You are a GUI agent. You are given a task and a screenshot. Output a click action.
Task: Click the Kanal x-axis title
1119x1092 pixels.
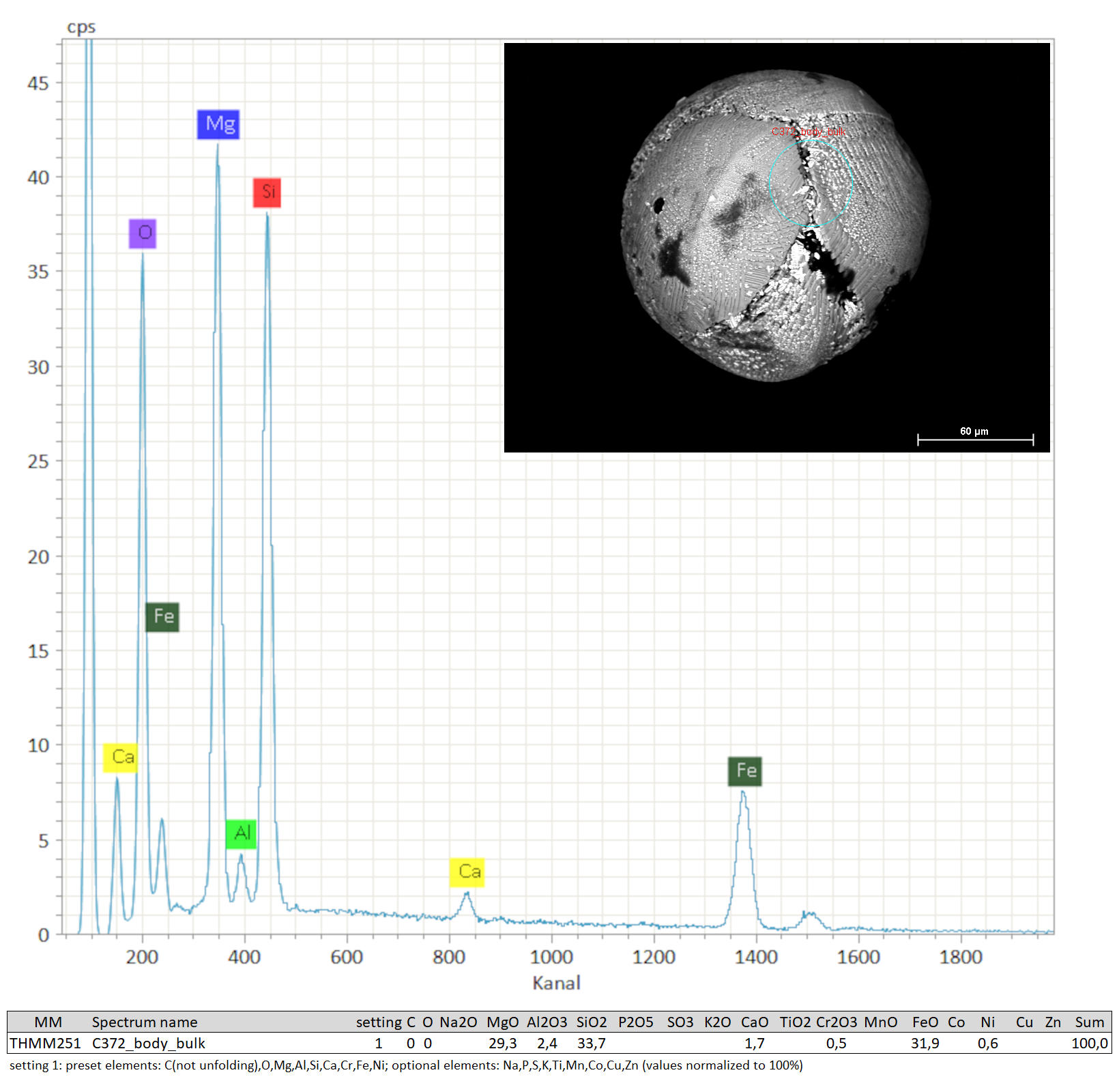556,983
